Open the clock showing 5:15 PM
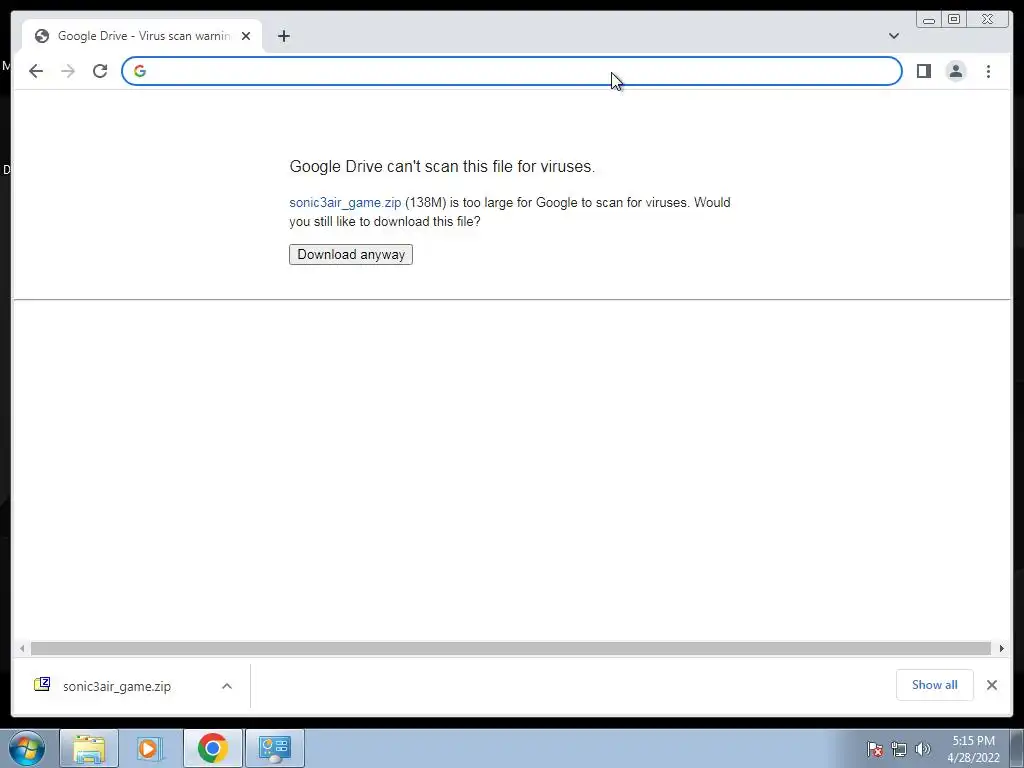The width and height of the screenshot is (1024, 768). tap(973, 749)
